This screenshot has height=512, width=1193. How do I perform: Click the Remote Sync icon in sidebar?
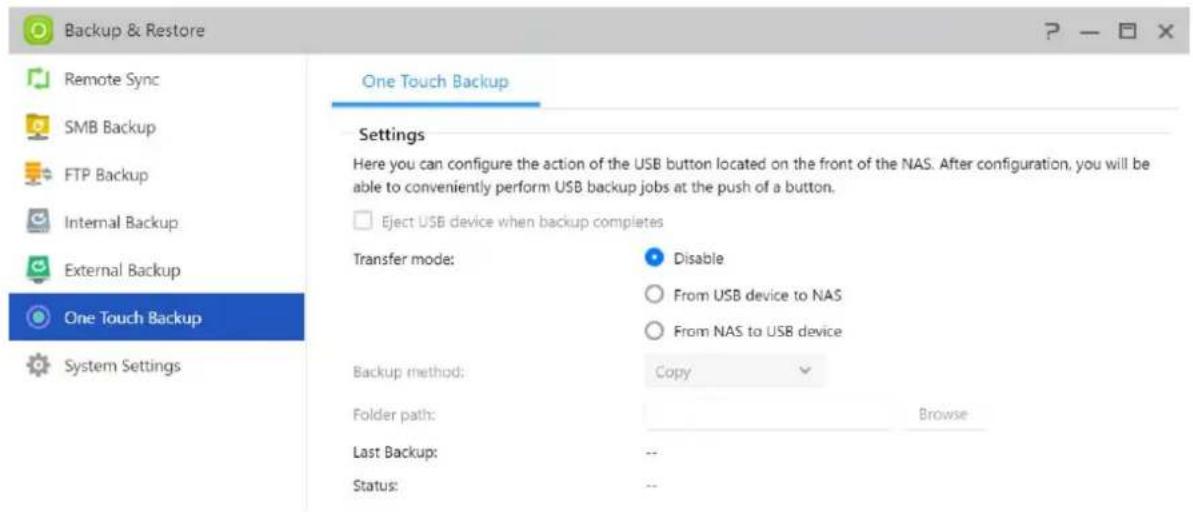37,79
